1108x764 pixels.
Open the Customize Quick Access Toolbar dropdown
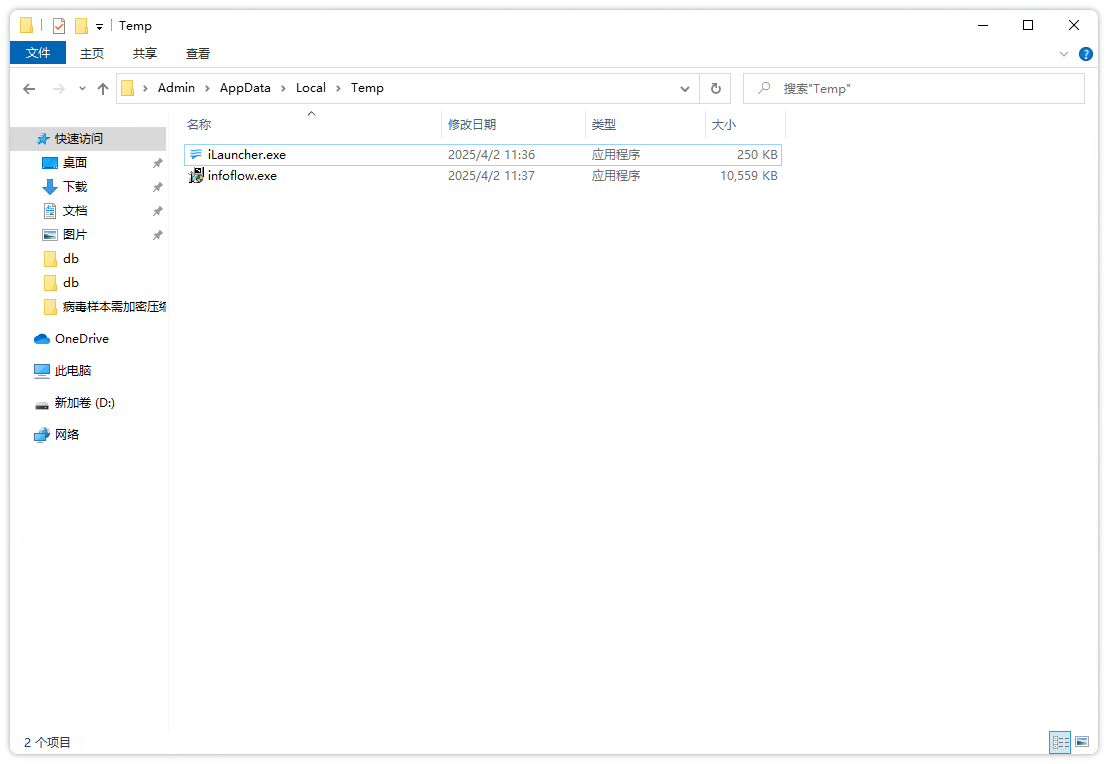click(100, 27)
